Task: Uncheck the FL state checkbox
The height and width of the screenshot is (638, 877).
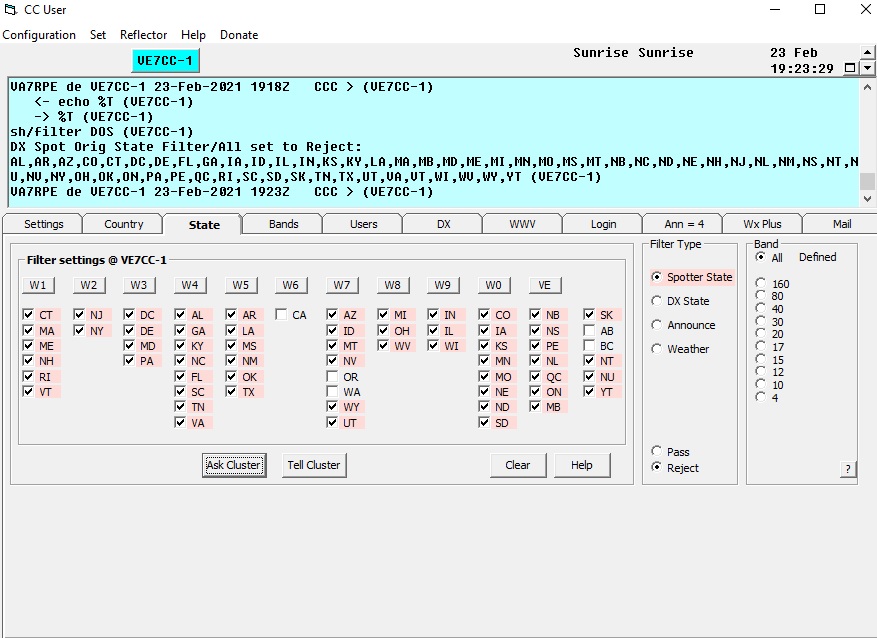Action: 180,376
